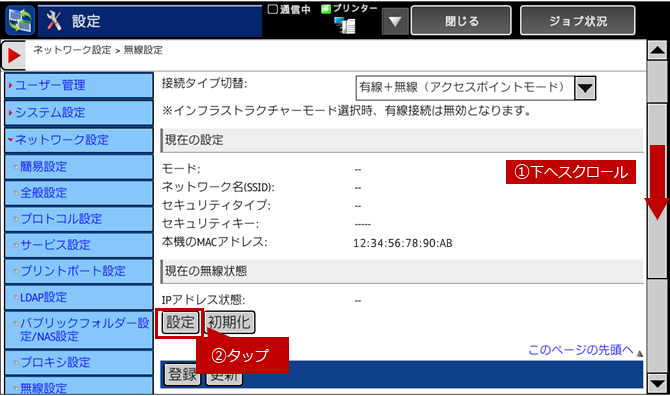This screenshot has width=670, height=396.
Task: Tap the 設定 button under IPアドレス状態
Action: point(180,323)
